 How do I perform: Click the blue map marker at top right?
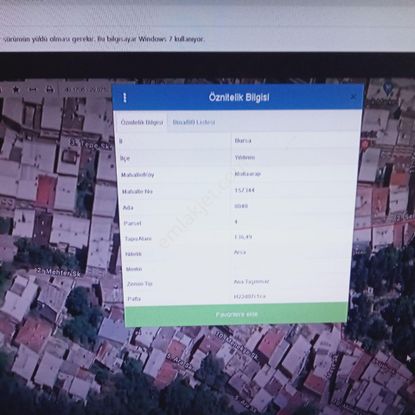[387, 88]
